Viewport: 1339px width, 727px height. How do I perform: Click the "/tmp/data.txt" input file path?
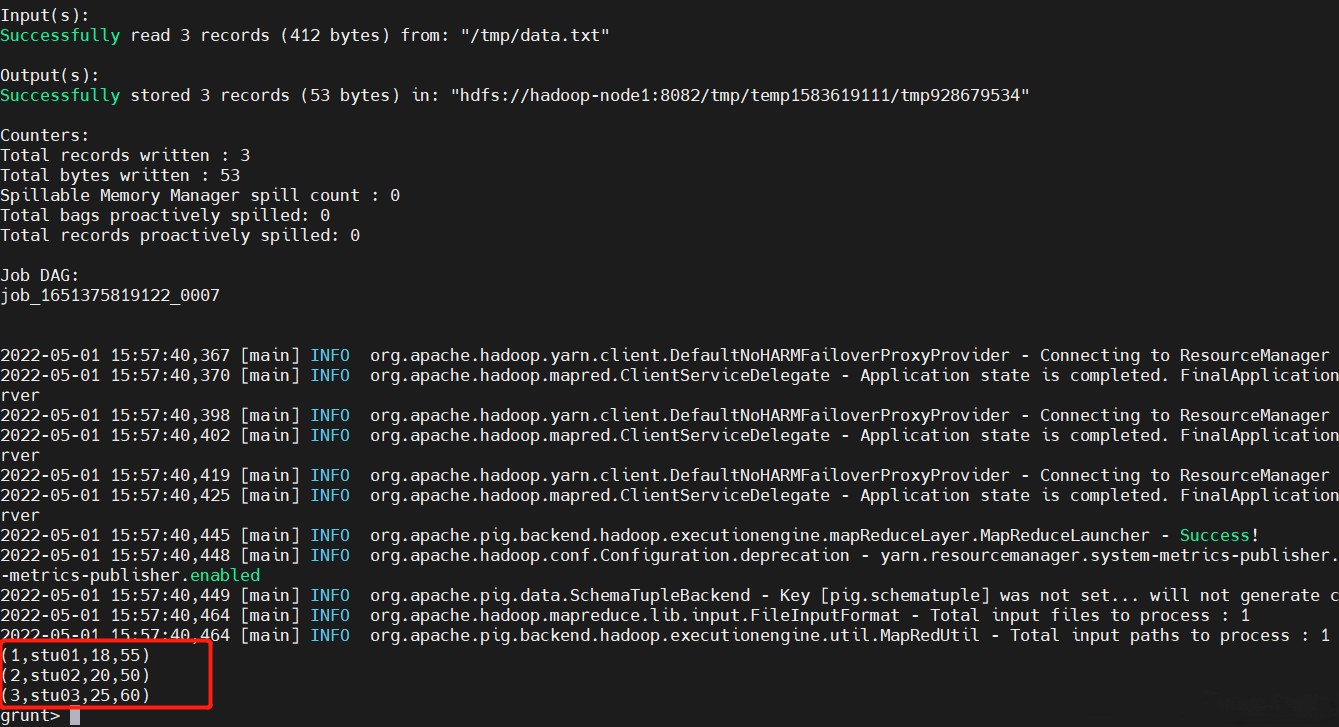[534, 35]
